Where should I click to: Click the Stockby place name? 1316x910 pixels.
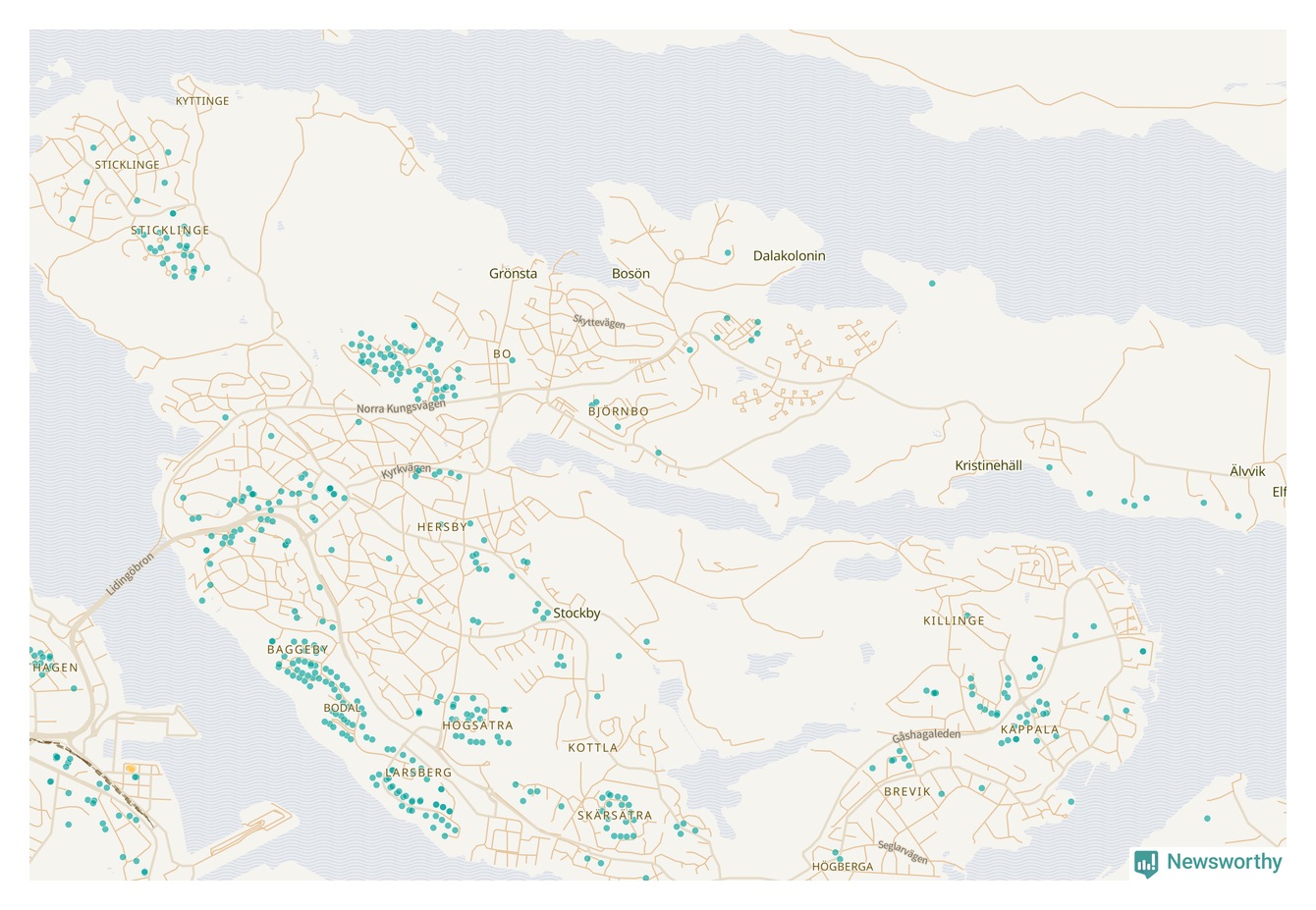click(x=576, y=614)
